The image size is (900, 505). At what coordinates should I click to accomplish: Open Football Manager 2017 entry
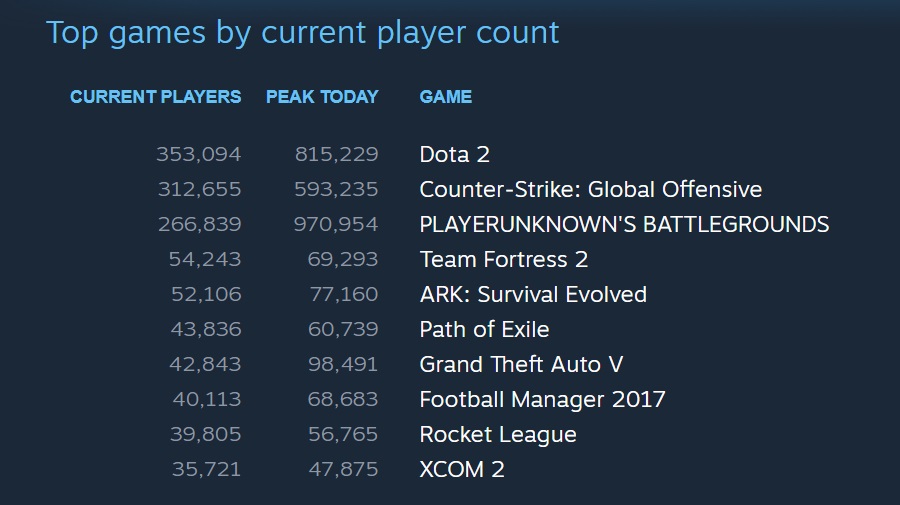542,399
